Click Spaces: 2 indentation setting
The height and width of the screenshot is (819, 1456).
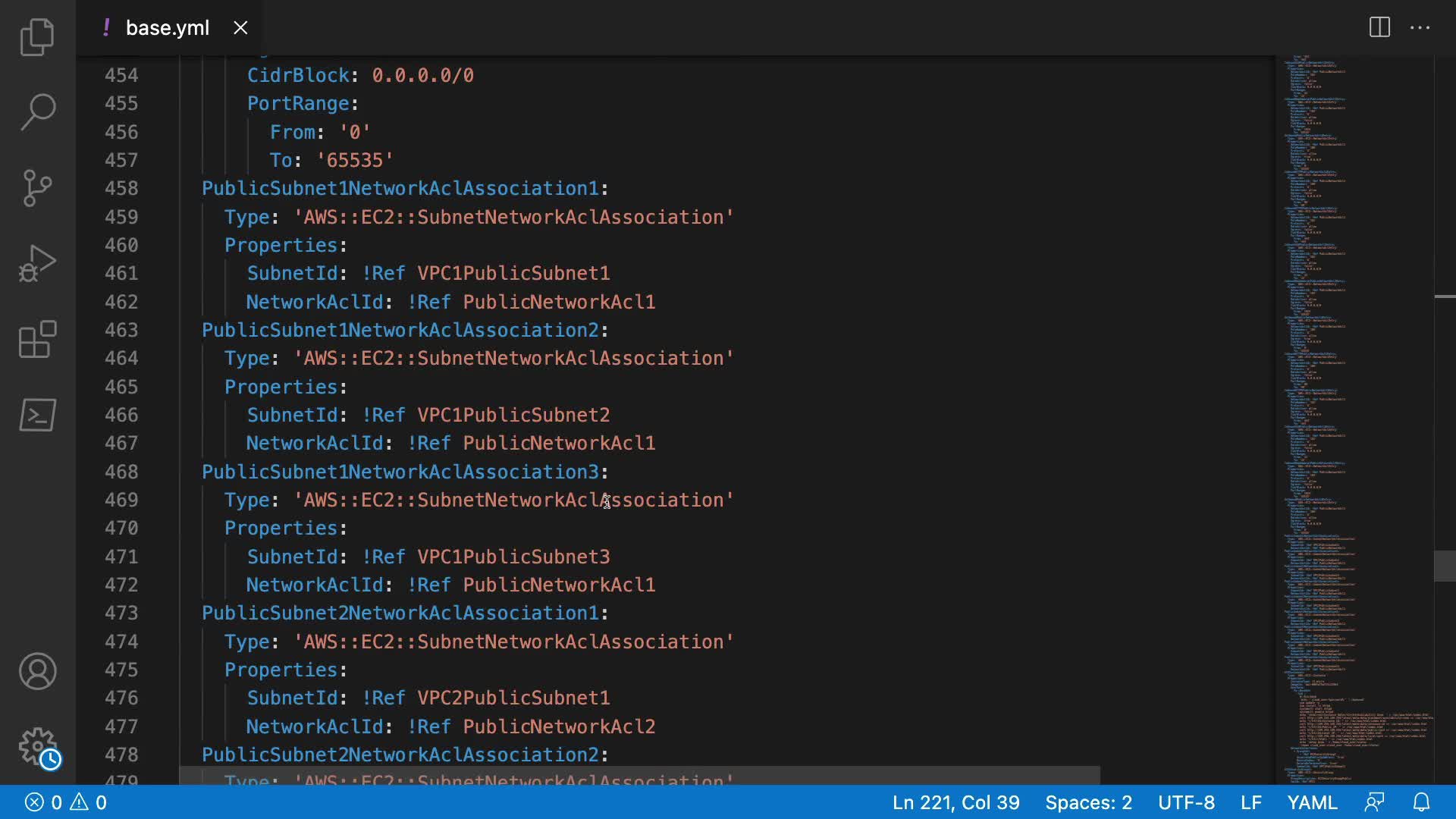(1088, 802)
